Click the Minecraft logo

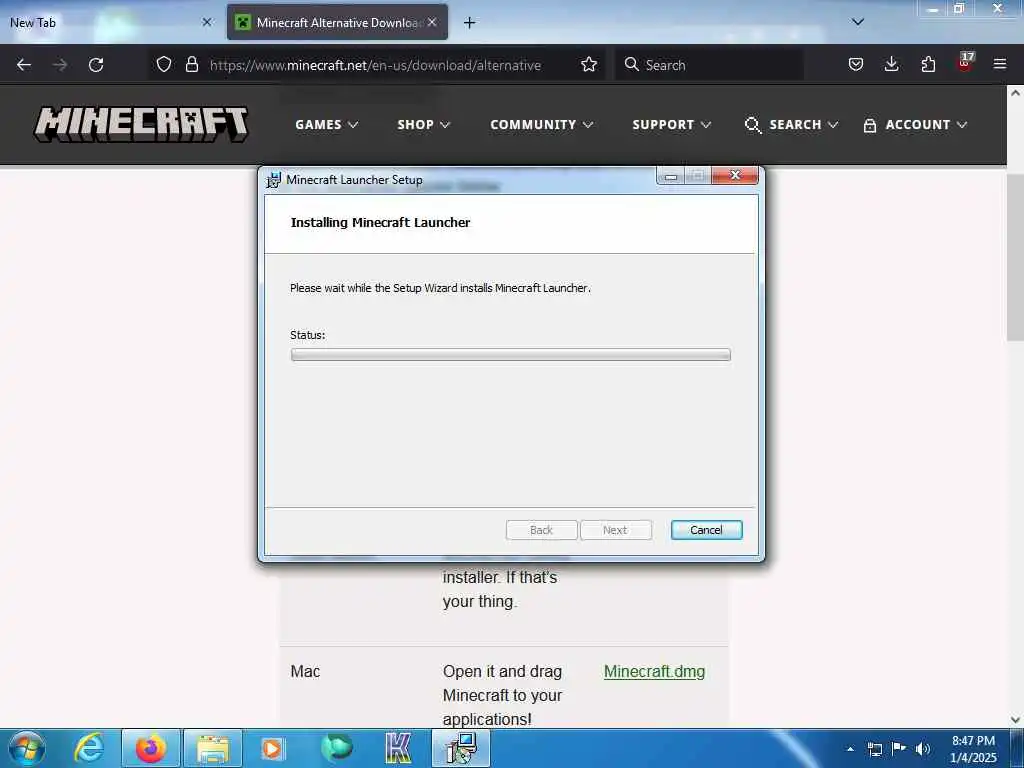(141, 124)
